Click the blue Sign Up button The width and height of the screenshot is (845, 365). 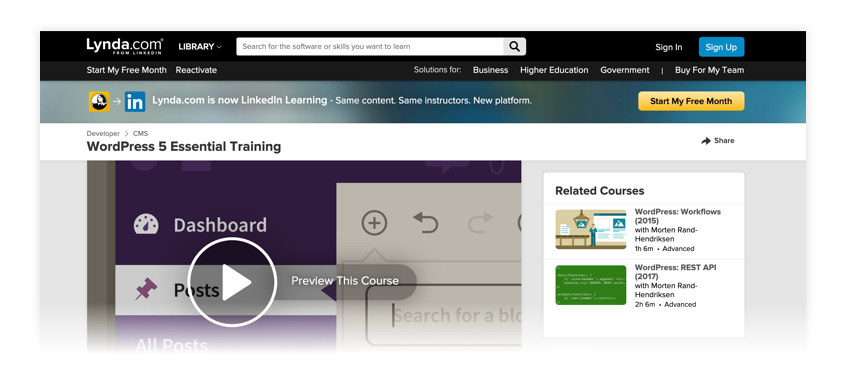[721, 47]
